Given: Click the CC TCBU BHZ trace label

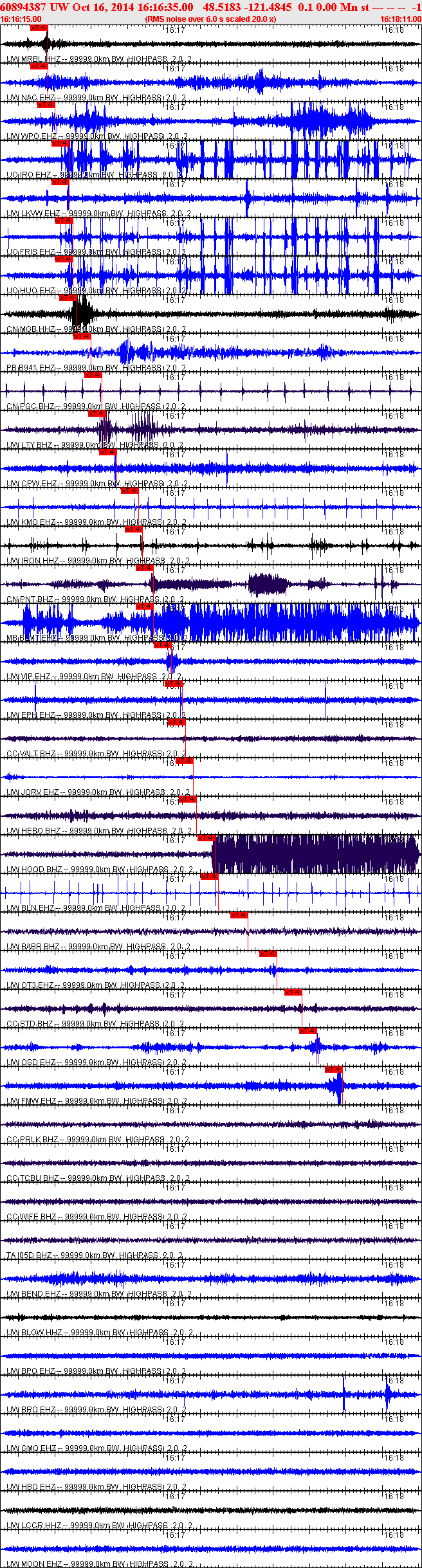Looking at the screenshot, I should tap(98, 1178).
